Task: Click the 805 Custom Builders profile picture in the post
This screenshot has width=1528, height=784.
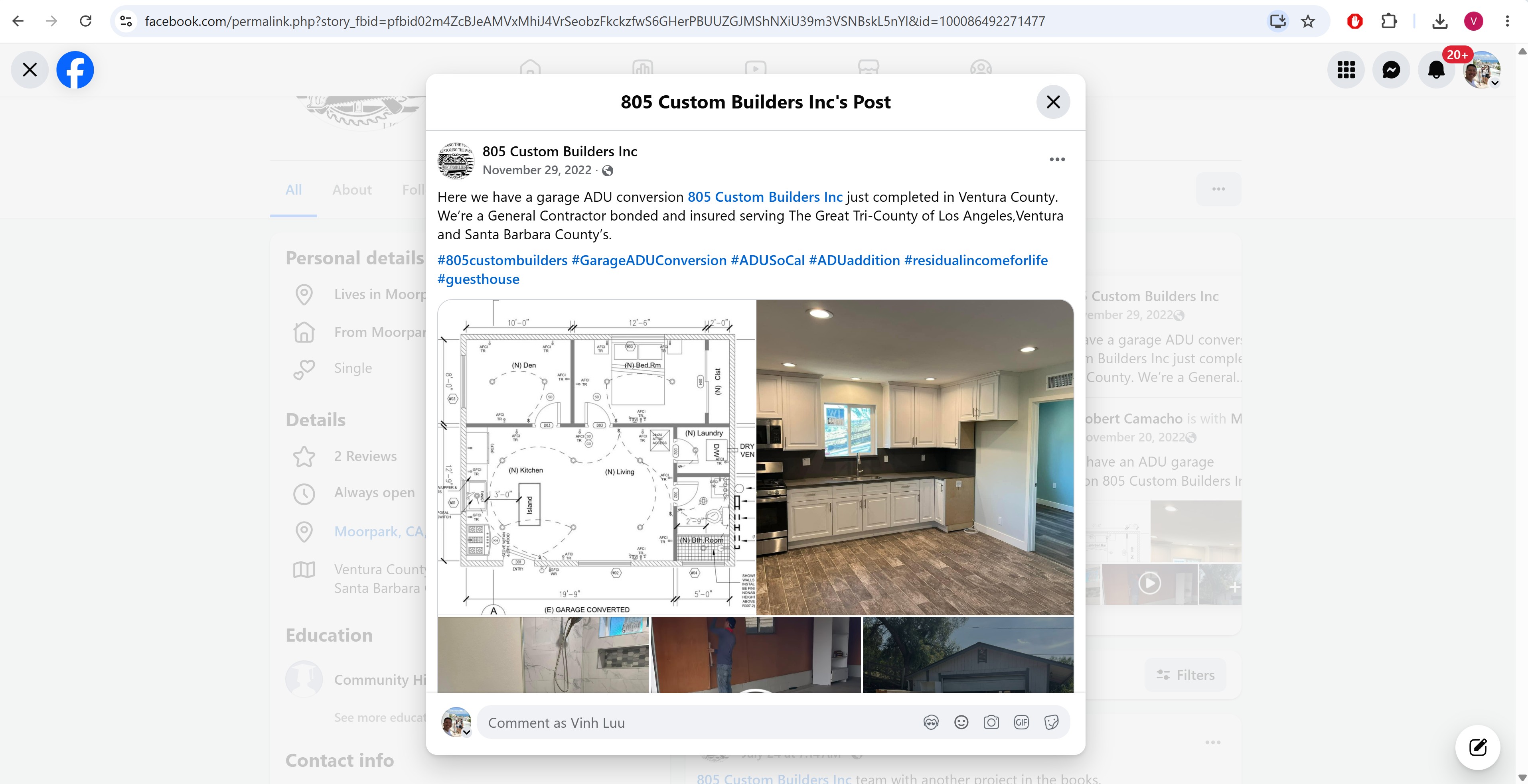Action: [x=456, y=160]
